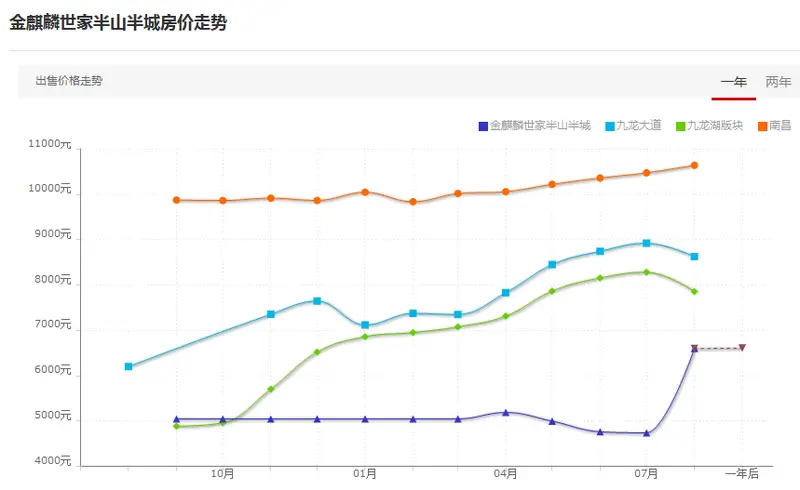This screenshot has height=490, width=800.
Task: Select the last orange 南昌 data point
Action: 694,165
